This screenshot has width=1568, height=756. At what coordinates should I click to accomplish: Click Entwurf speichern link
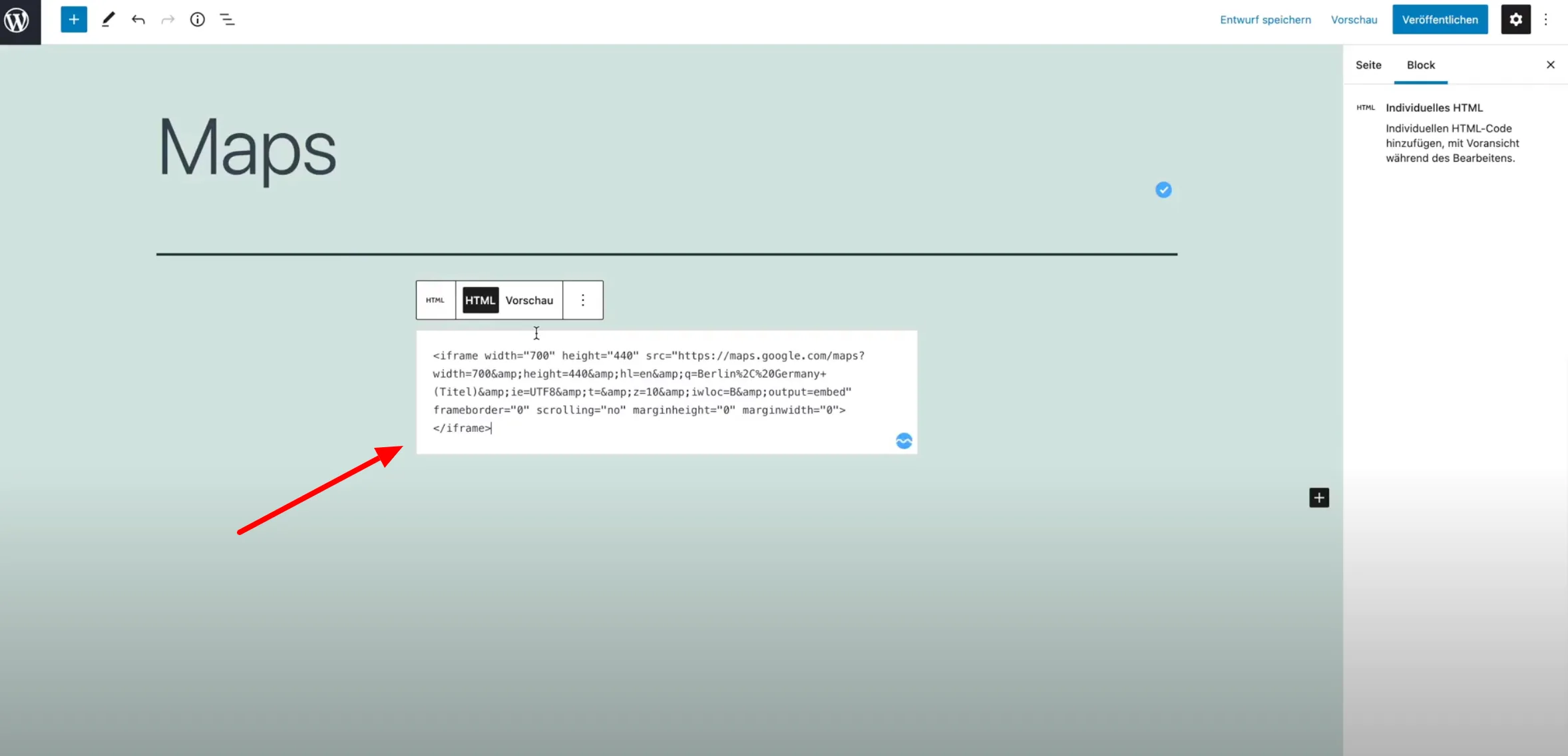1265,20
